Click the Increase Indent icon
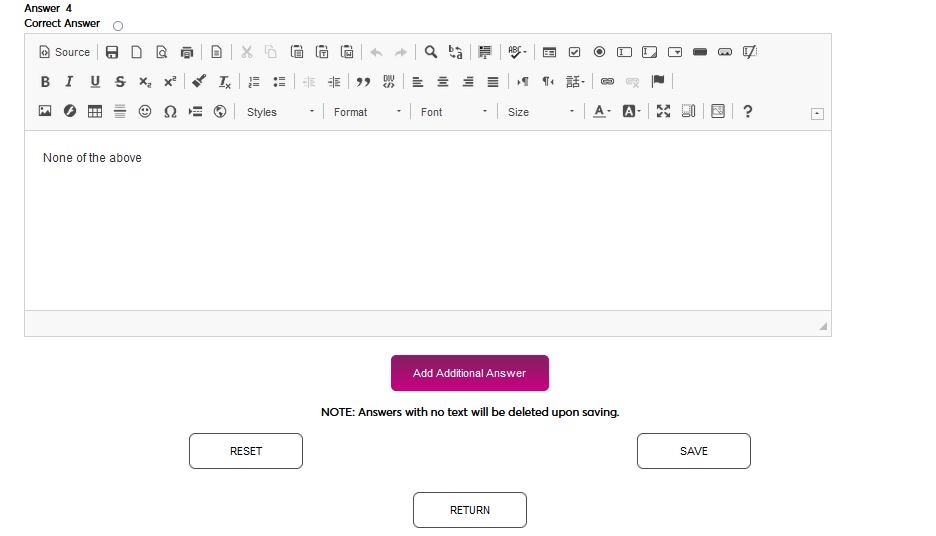 click(x=334, y=82)
